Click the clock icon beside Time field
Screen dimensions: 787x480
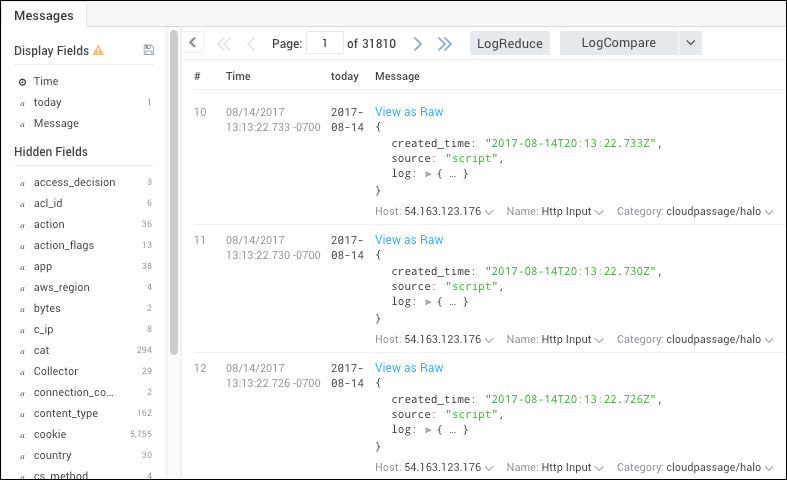(x=22, y=82)
